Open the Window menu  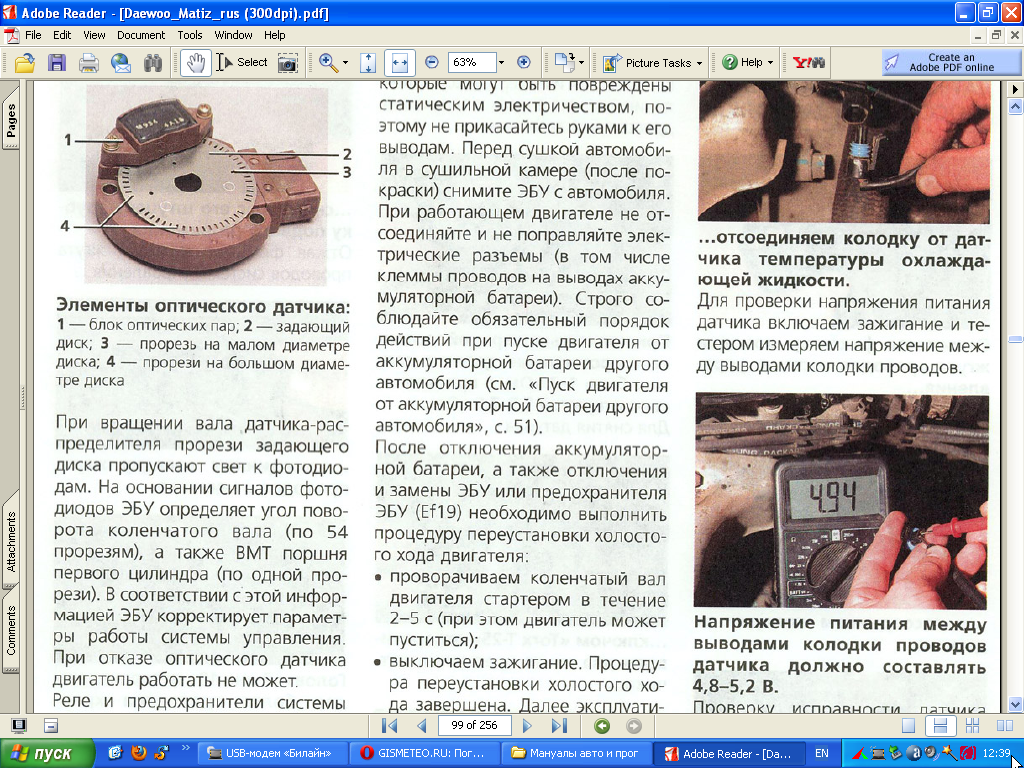coord(233,35)
